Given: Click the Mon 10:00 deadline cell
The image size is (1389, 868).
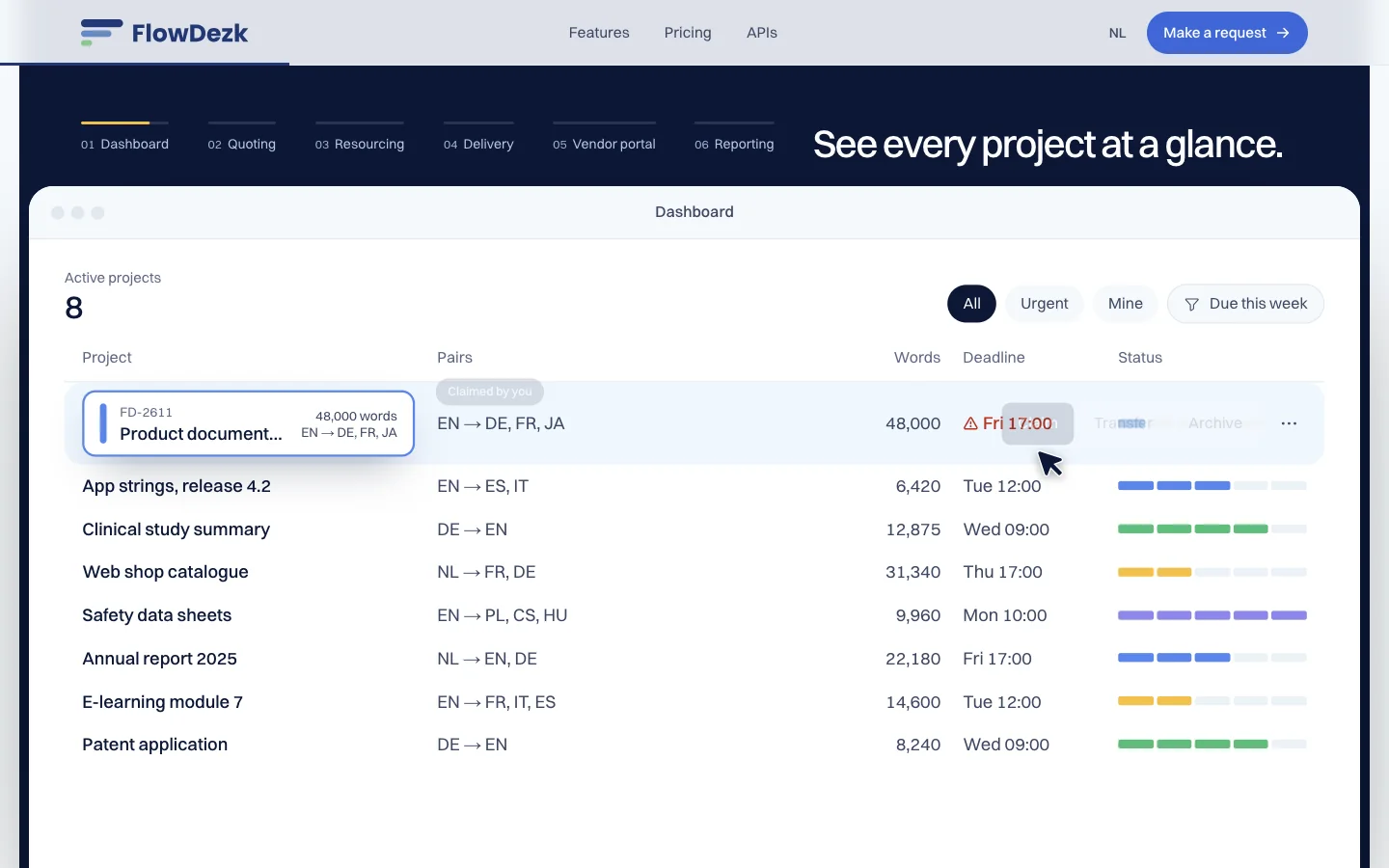Looking at the screenshot, I should coord(1005,615).
